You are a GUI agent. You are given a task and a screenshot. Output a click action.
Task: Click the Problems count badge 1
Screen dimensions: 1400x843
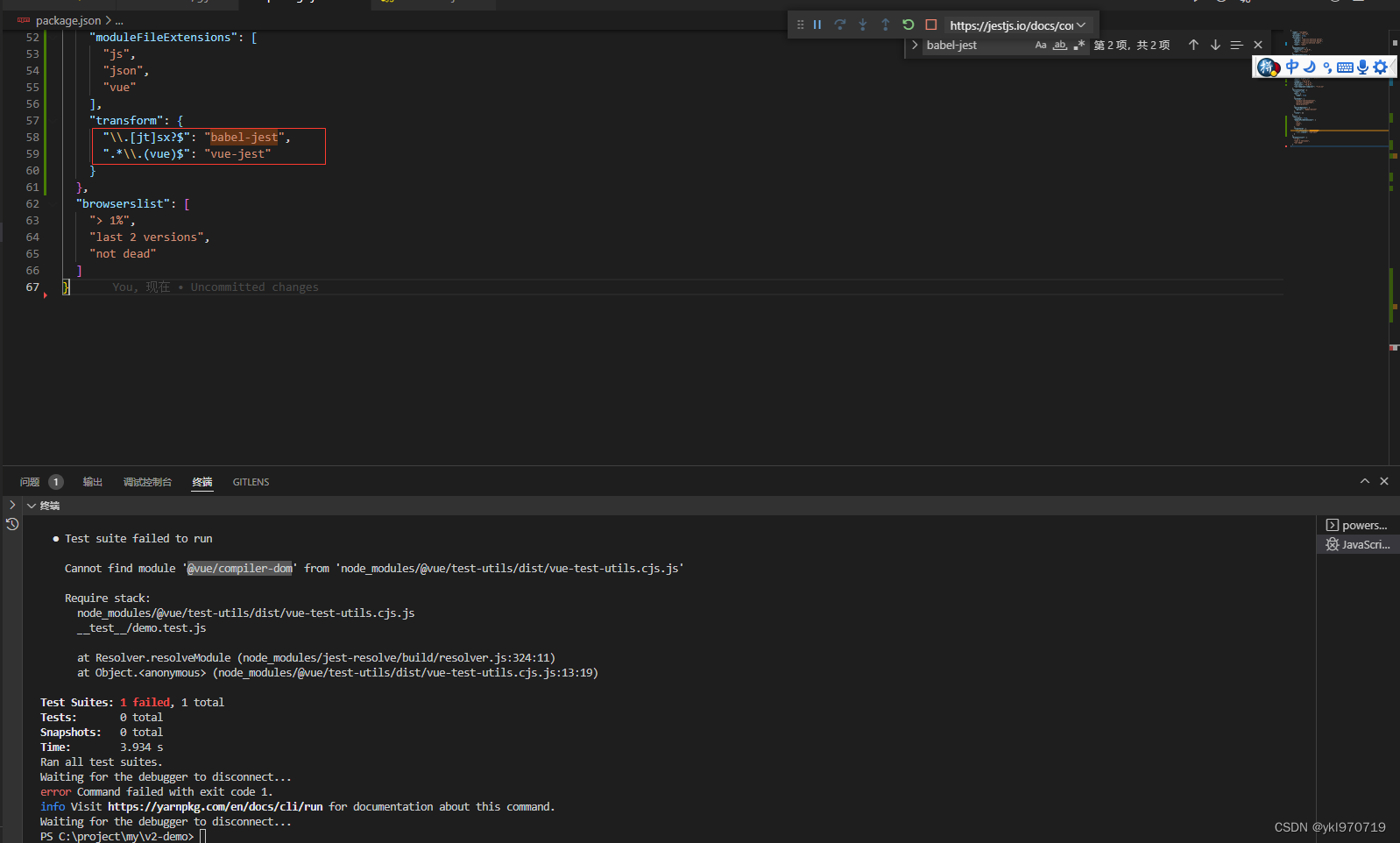tap(55, 482)
